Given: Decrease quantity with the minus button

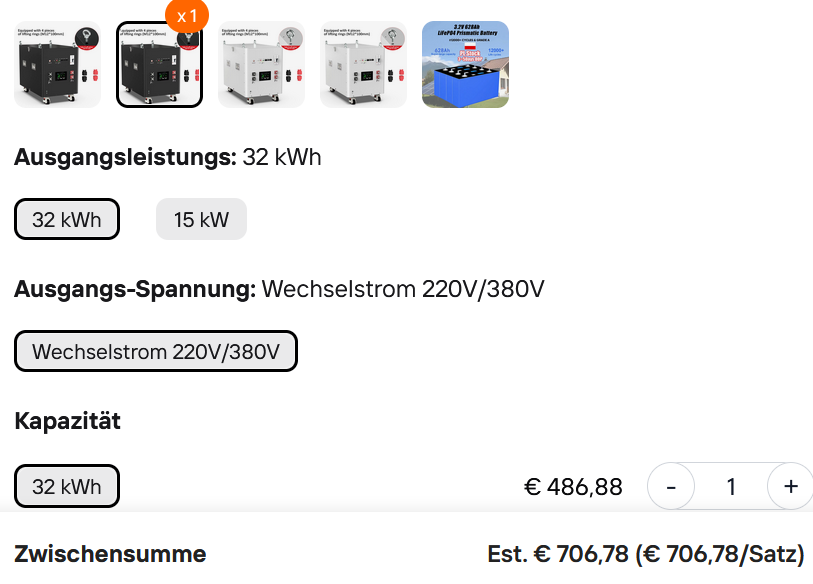Looking at the screenshot, I should coord(672,487).
